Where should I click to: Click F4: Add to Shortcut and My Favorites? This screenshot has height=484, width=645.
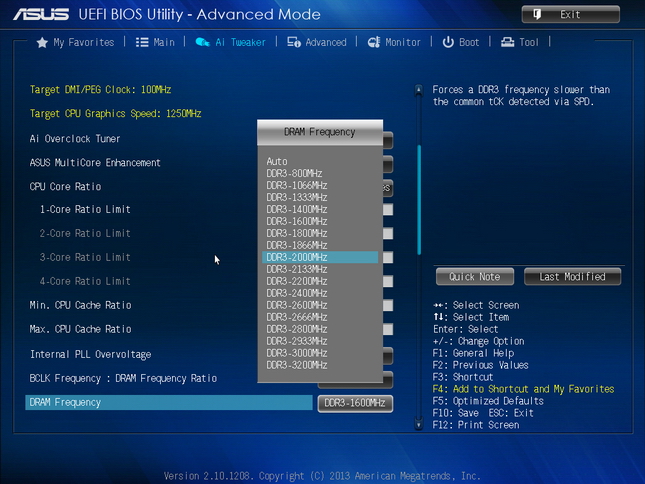(x=523, y=389)
